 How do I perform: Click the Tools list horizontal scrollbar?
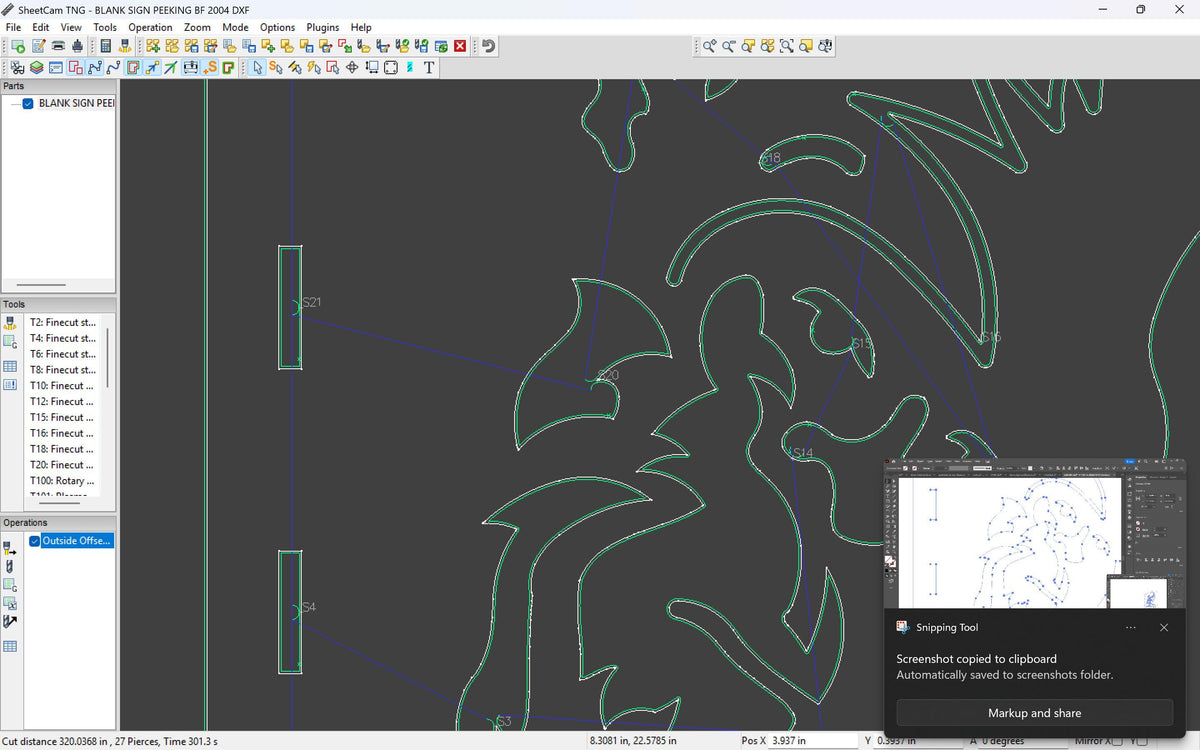tap(58, 504)
